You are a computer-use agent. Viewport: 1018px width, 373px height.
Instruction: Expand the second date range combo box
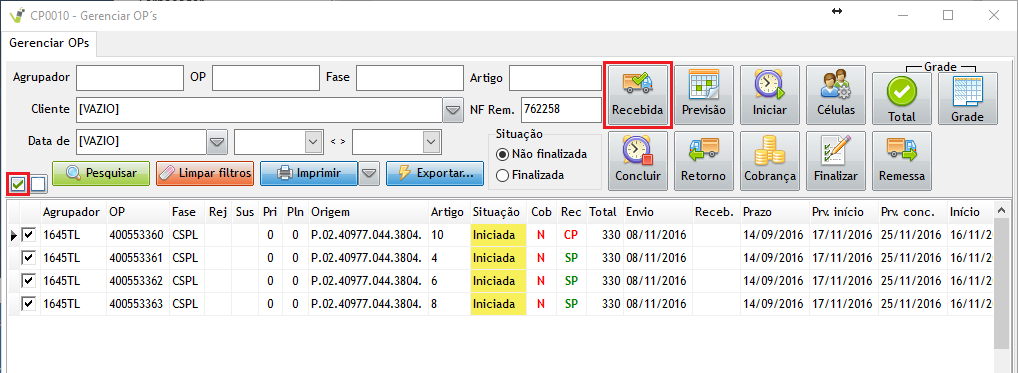tap(430, 141)
